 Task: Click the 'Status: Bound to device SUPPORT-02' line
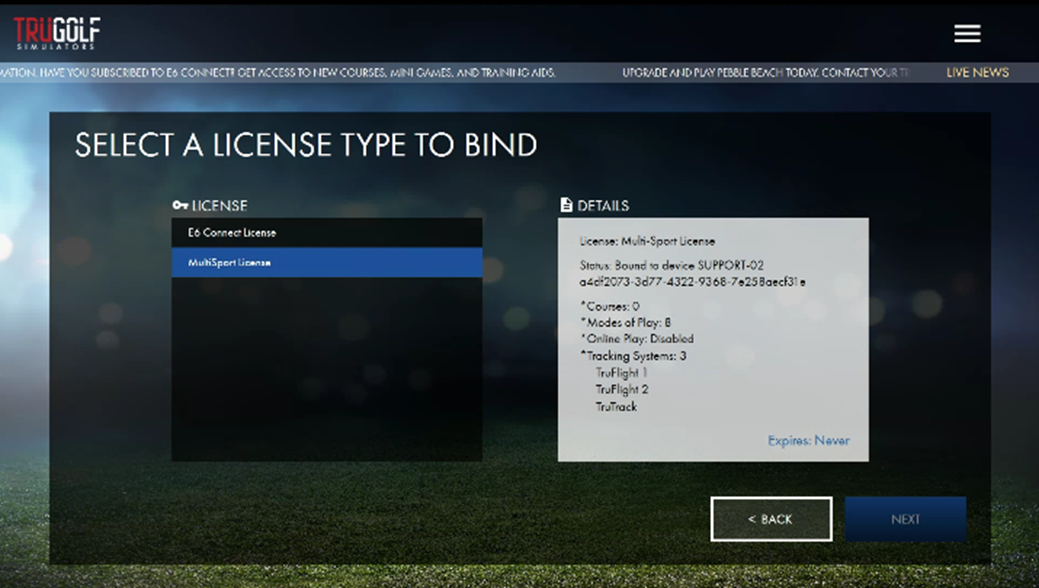tap(672, 265)
